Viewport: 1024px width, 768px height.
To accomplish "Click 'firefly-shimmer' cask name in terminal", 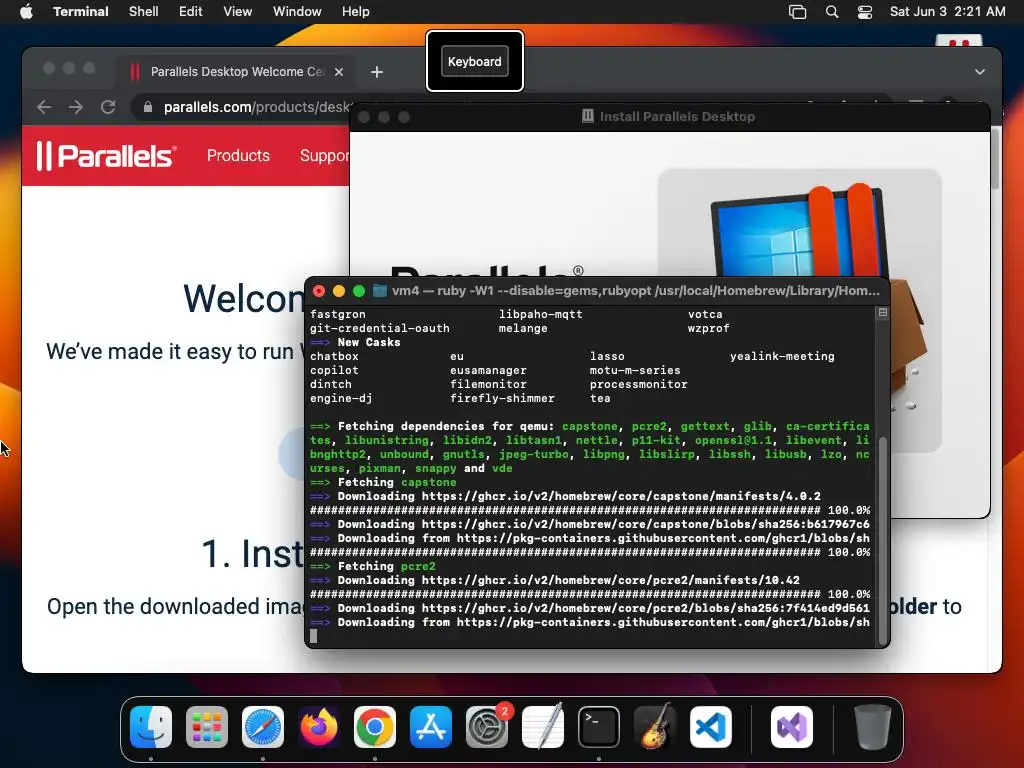I will pyautogui.click(x=502, y=398).
